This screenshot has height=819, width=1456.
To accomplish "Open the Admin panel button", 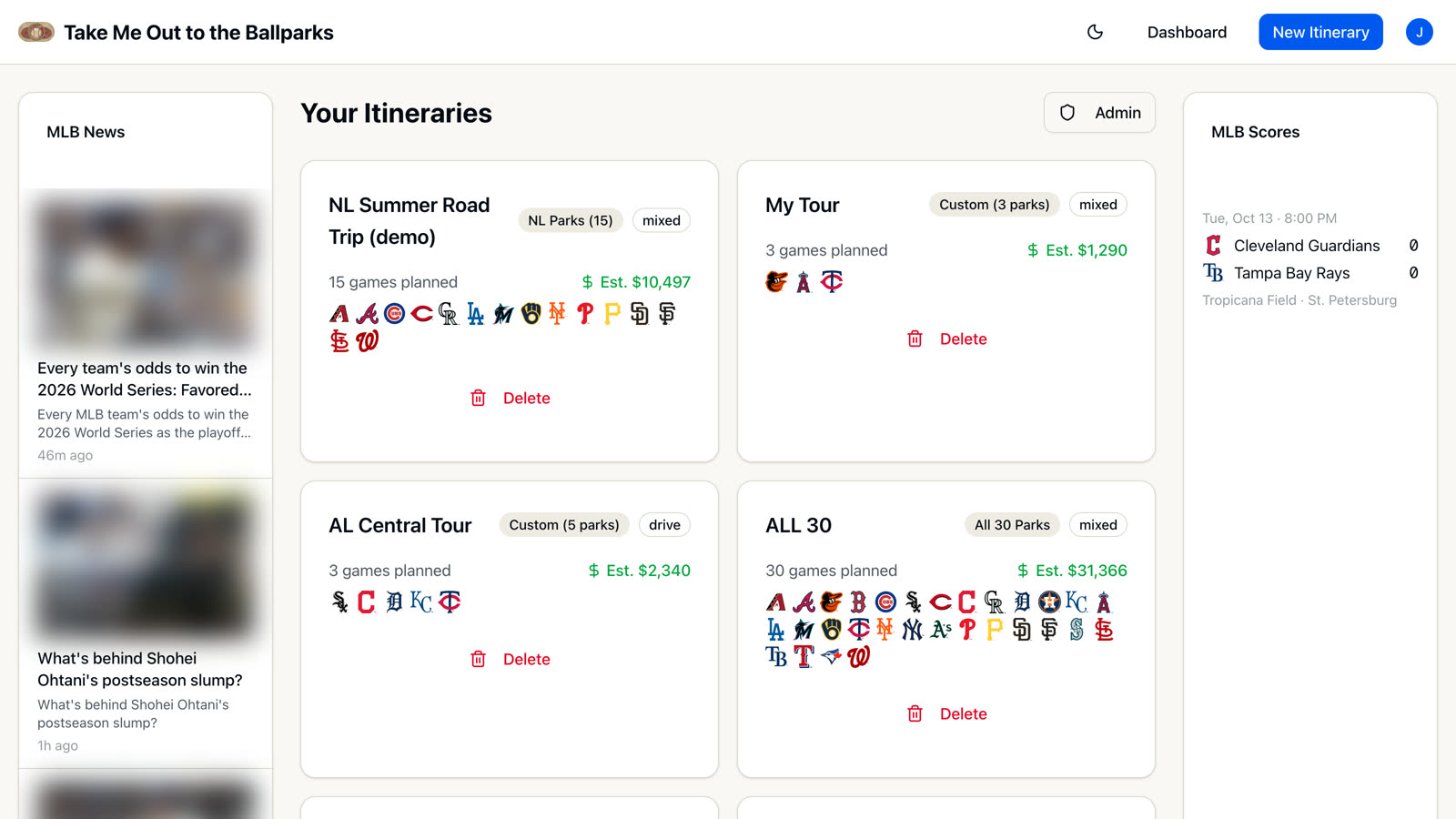I will (x=1099, y=113).
